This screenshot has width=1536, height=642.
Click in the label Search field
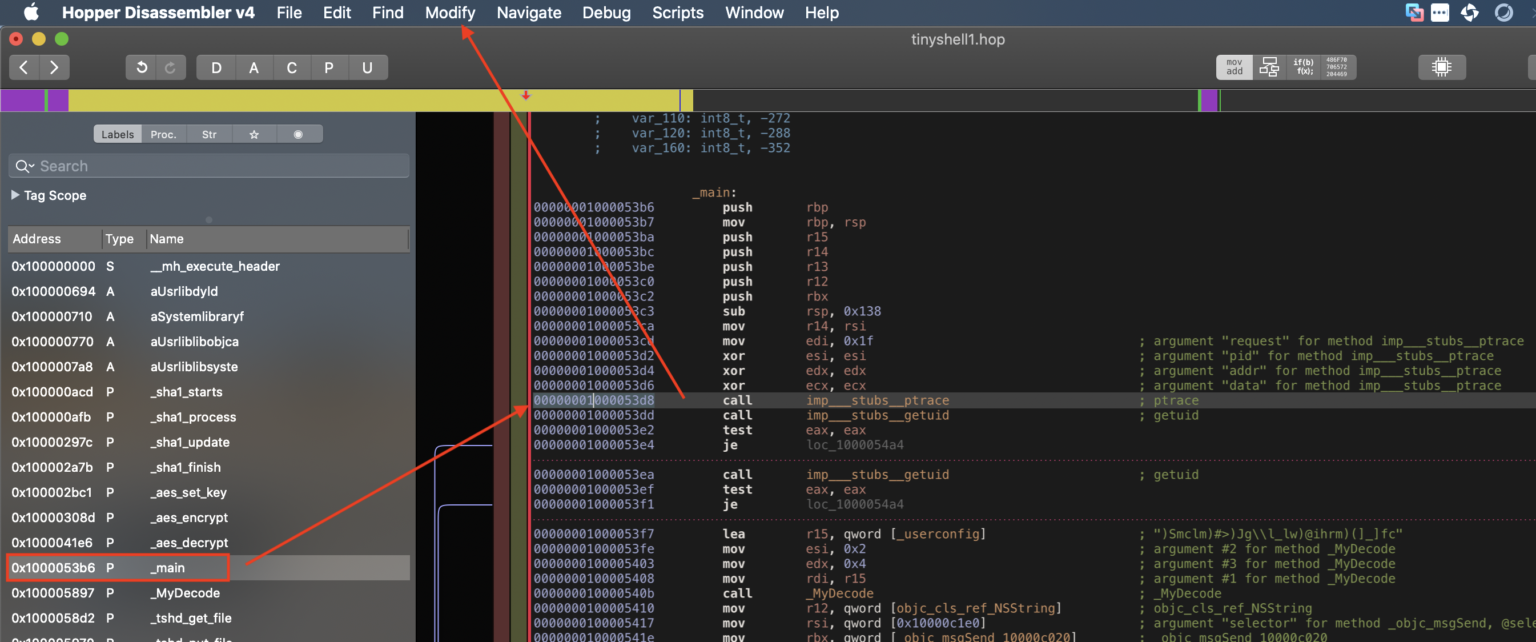209,166
